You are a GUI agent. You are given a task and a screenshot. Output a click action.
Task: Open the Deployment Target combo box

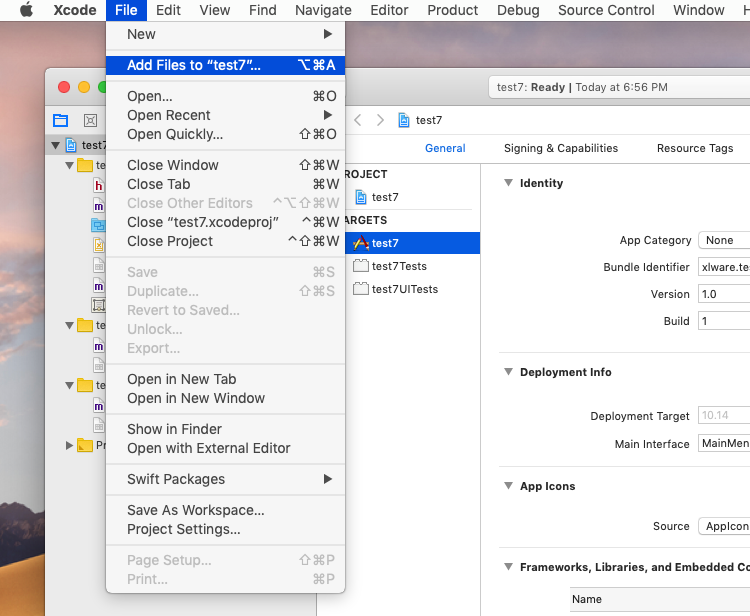click(x=724, y=415)
